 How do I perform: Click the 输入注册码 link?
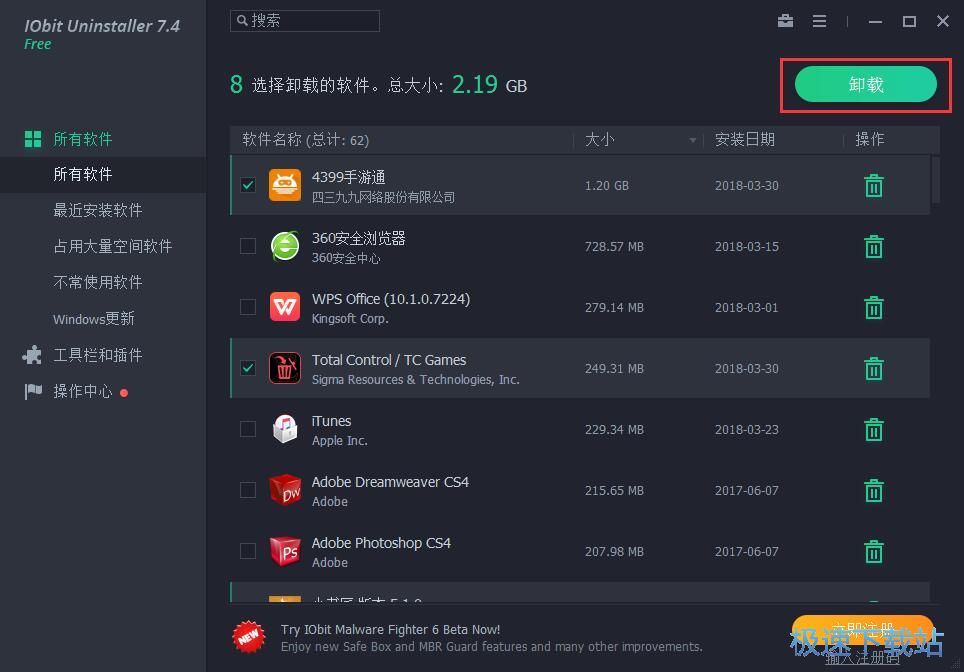click(863, 658)
